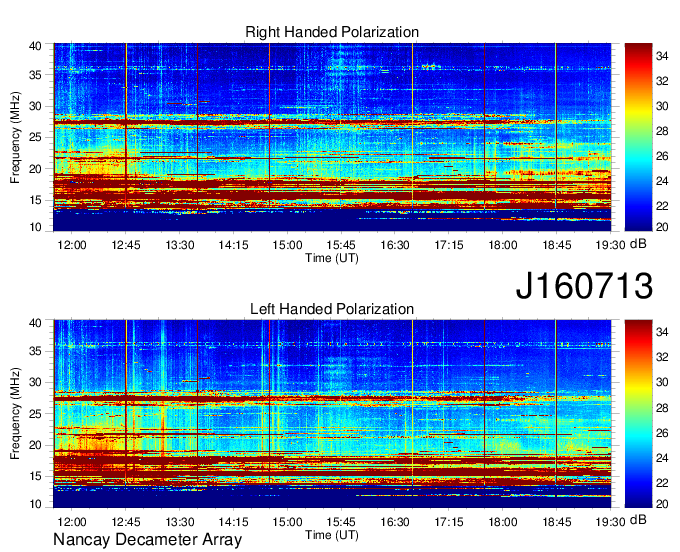The height and width of the screenshot is (552, 680).
Task: Click the 26 dB label on Right Handed color bar
Action: click(662, 156)
